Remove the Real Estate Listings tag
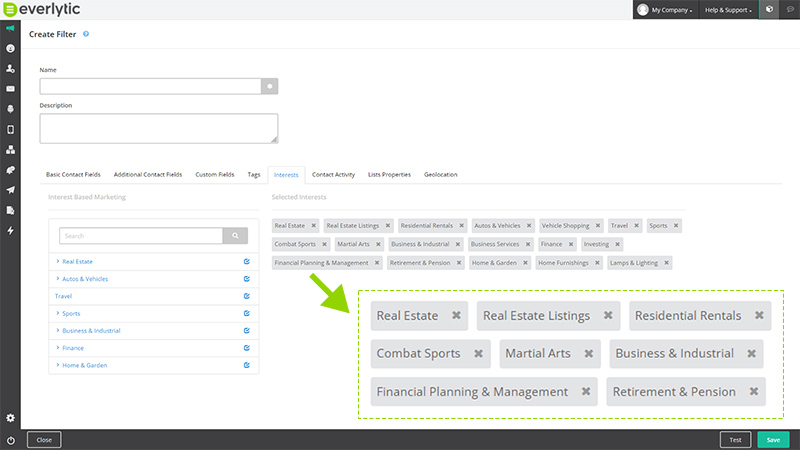The width and height of the screenshot is (800, 450). 388,226
